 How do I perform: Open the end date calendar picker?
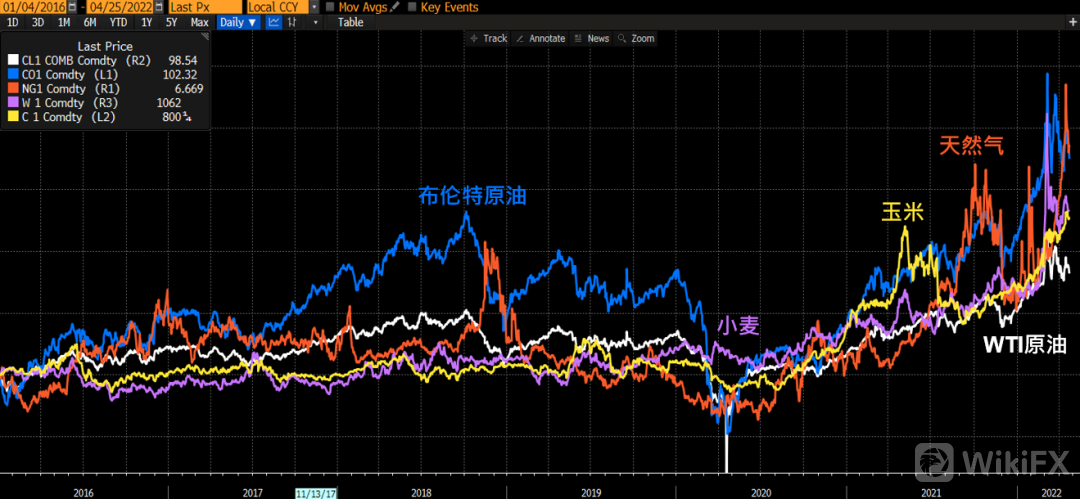coord(159,7)
